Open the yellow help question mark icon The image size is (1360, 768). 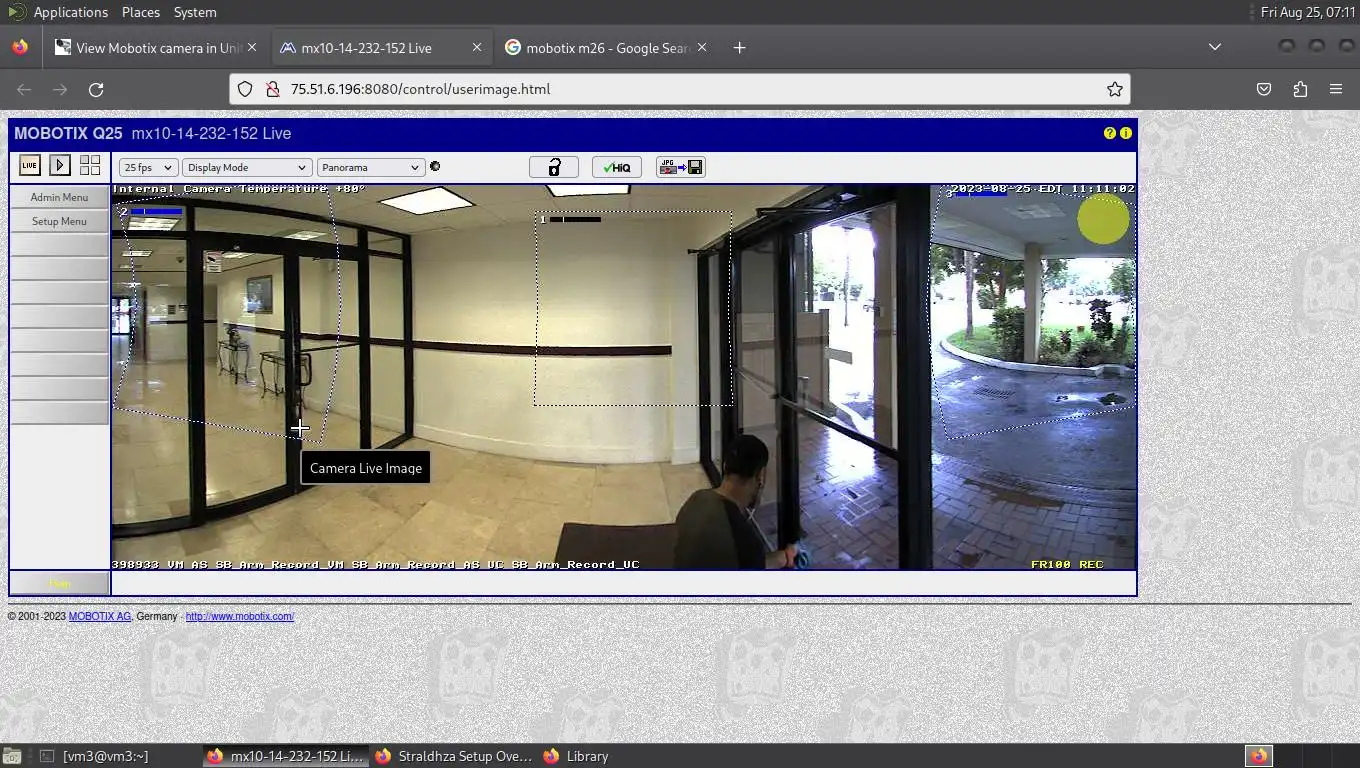[1109, 133]
